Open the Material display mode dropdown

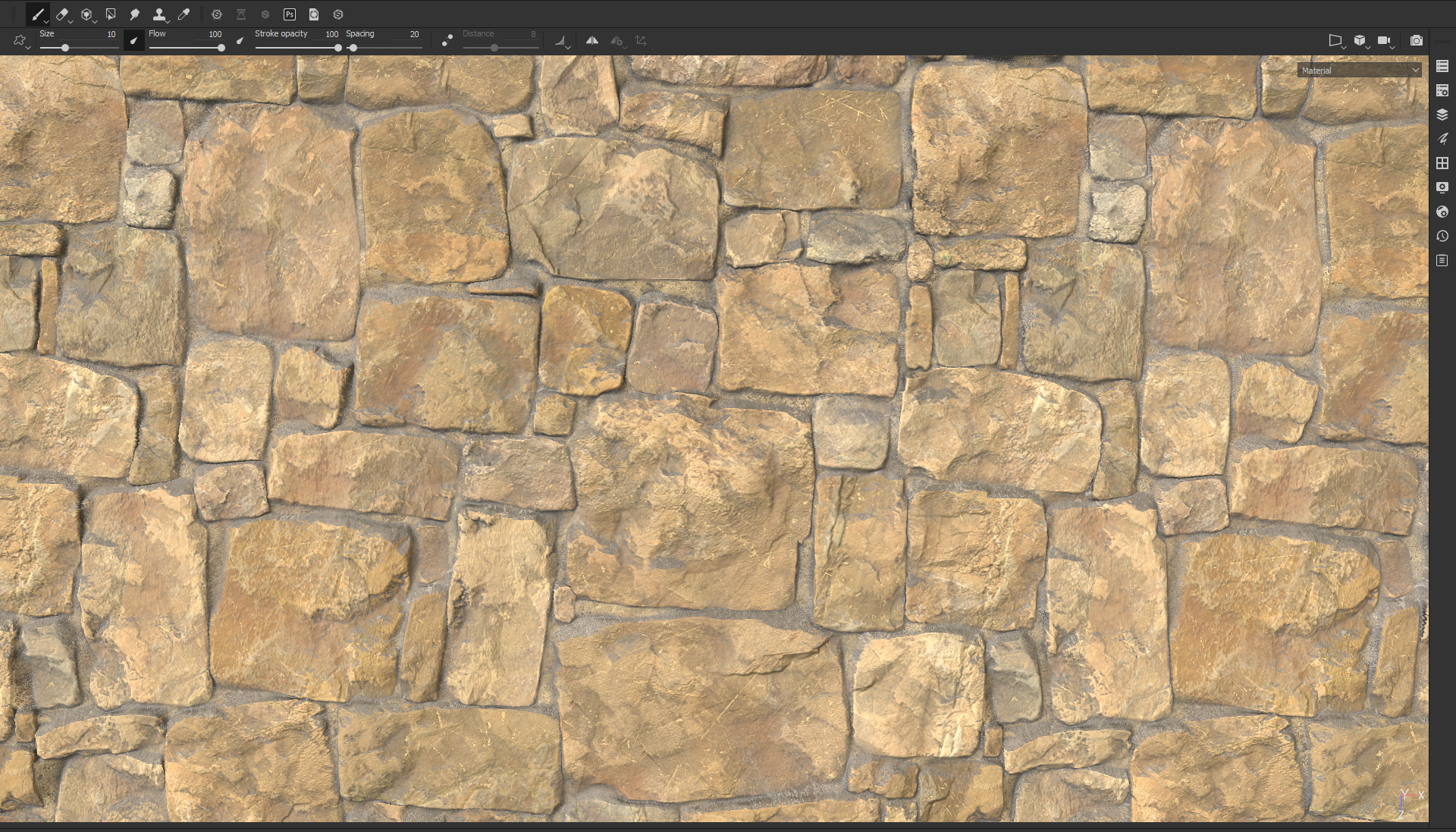[x=1359, y=71]
